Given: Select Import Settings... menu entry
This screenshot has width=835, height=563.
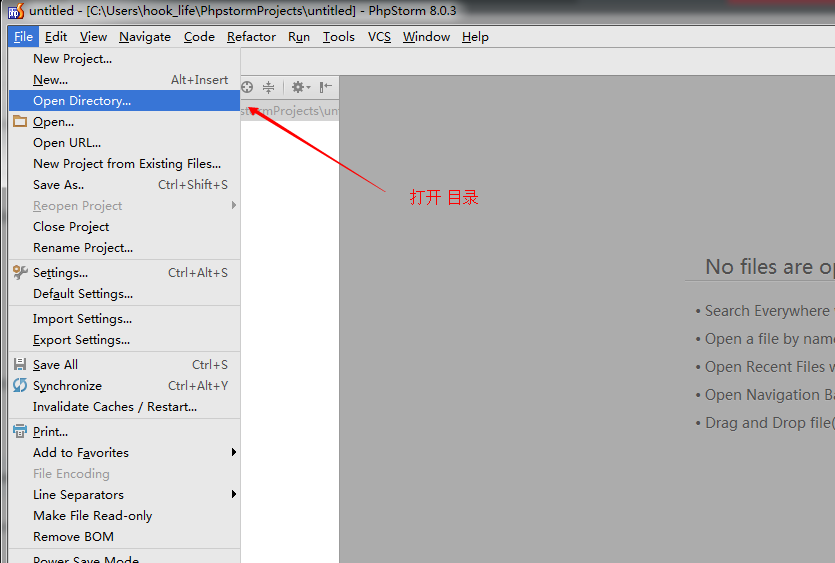Looking at the screenshot, I should pos(125,319).
